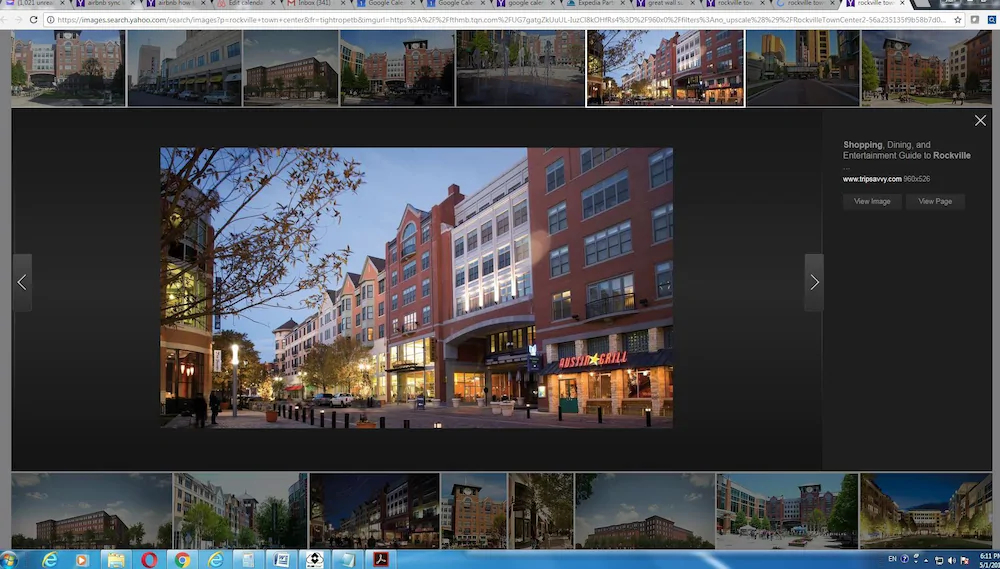The width and height of the screenshot is (1000, 569).
Task: Open Google Chrome from the taskbar
Action: (182, 560)
